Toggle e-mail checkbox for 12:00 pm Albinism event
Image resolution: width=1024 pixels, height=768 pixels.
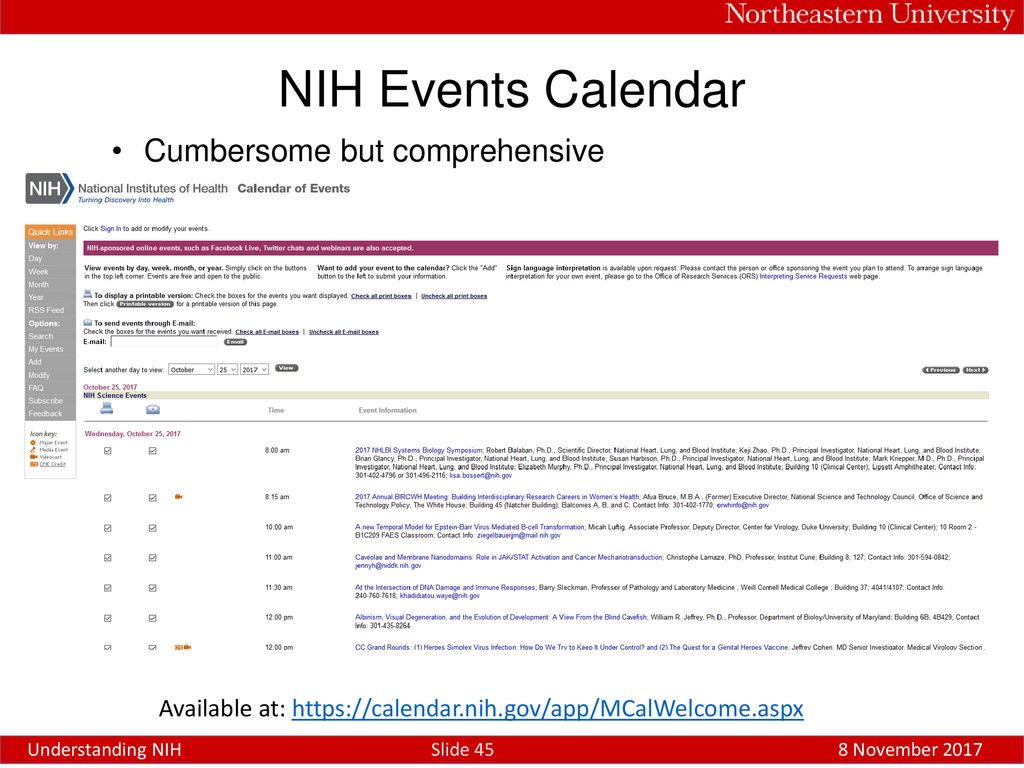(152, 618)
